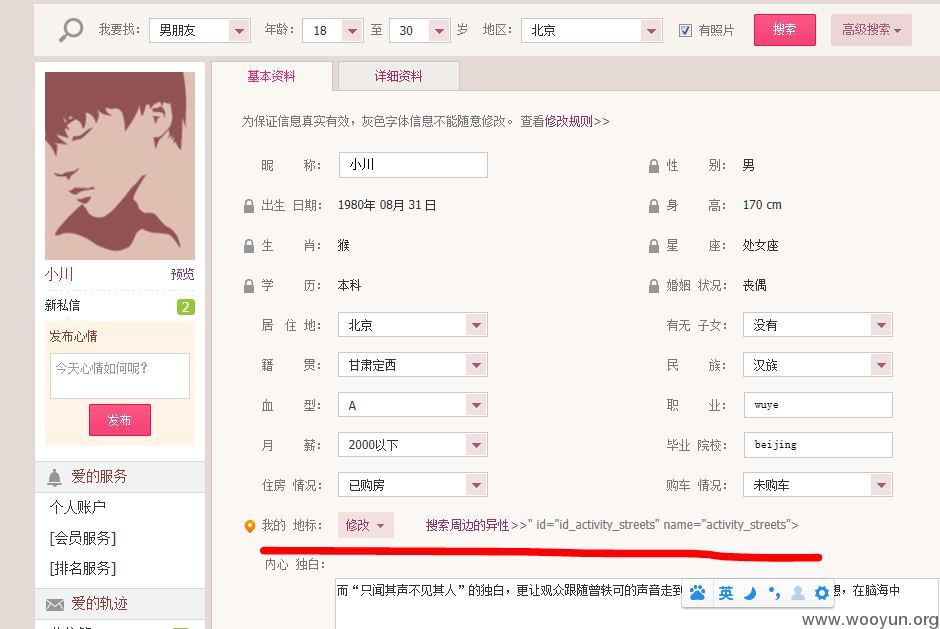Click the 英 language icon in IME toolbar
Viewport: 940px width, 629px height.
[726, 593]
